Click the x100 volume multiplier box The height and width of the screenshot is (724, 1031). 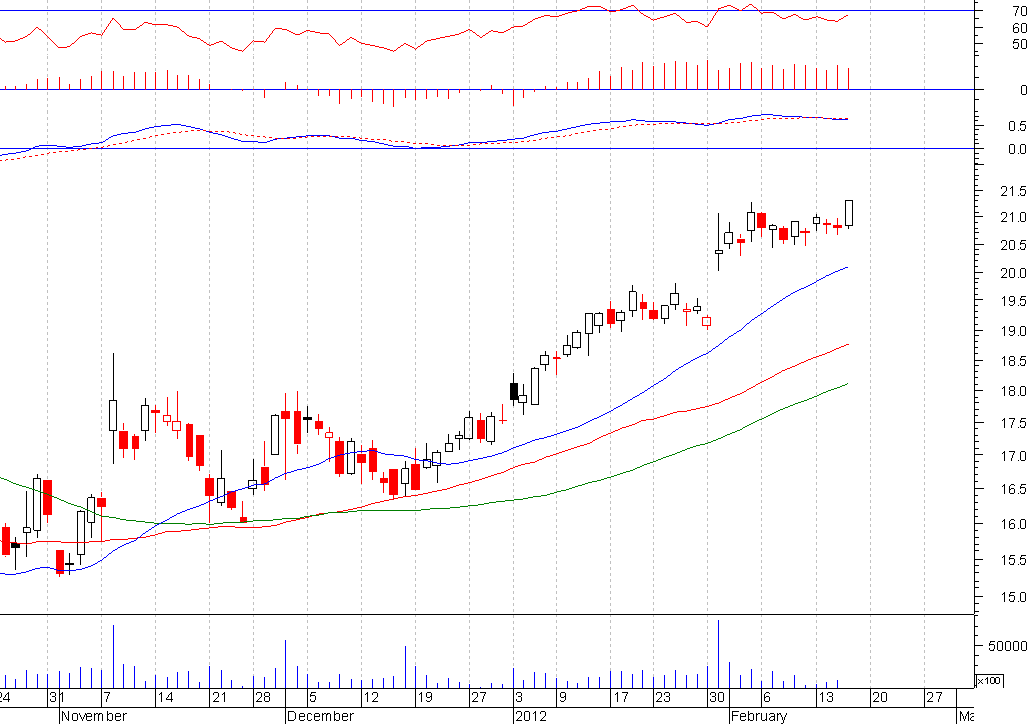(988, 680)
